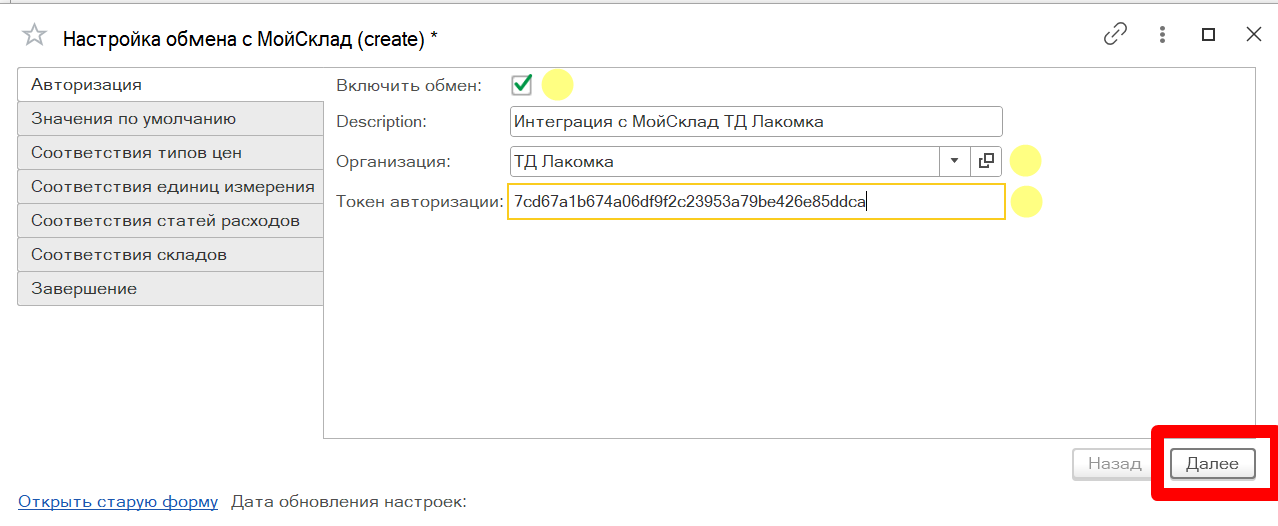The image size is (1278, 526).
Task: Click the Далее button
Action: (1212, 464)
